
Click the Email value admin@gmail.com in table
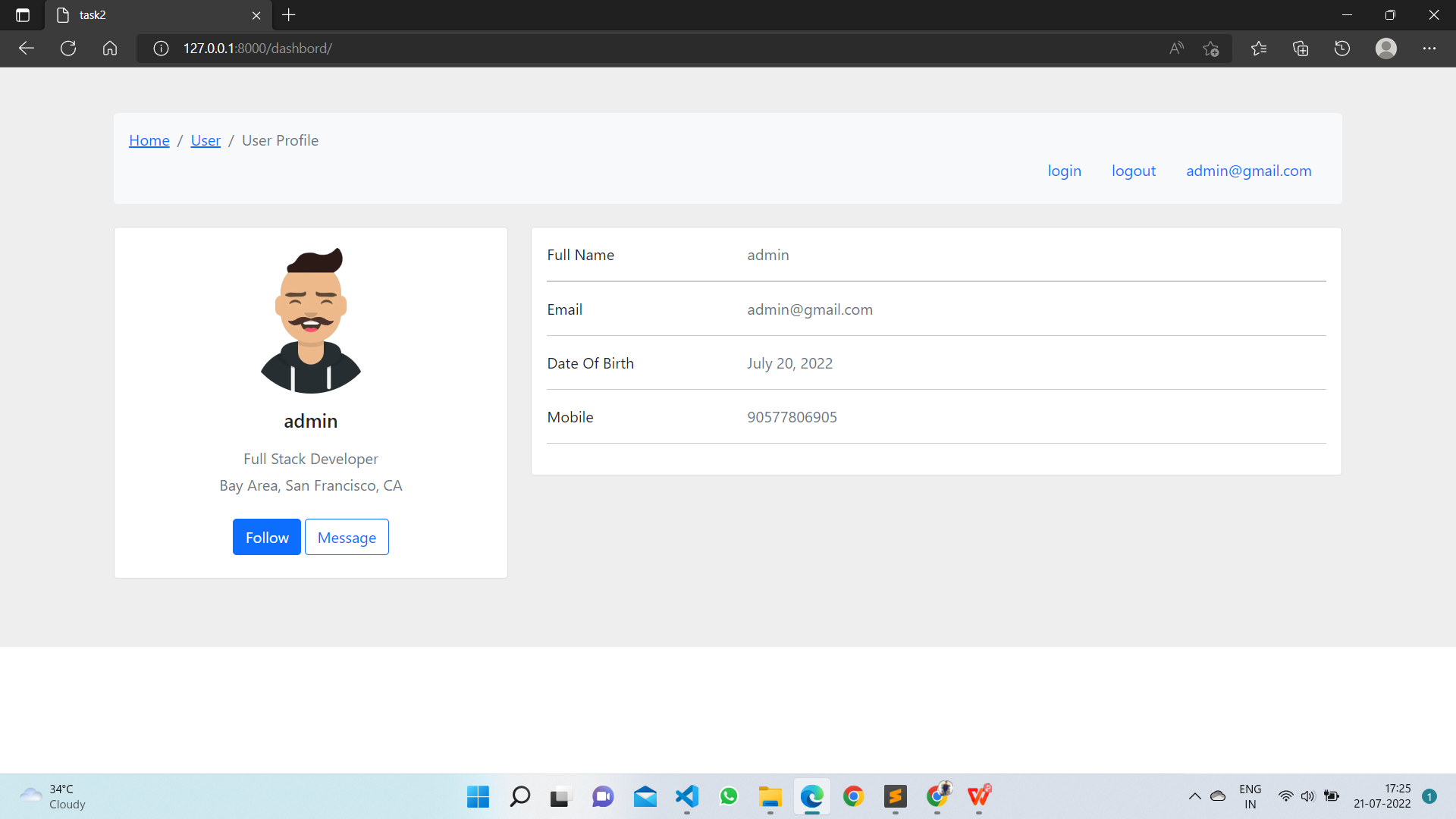[810, 309]
